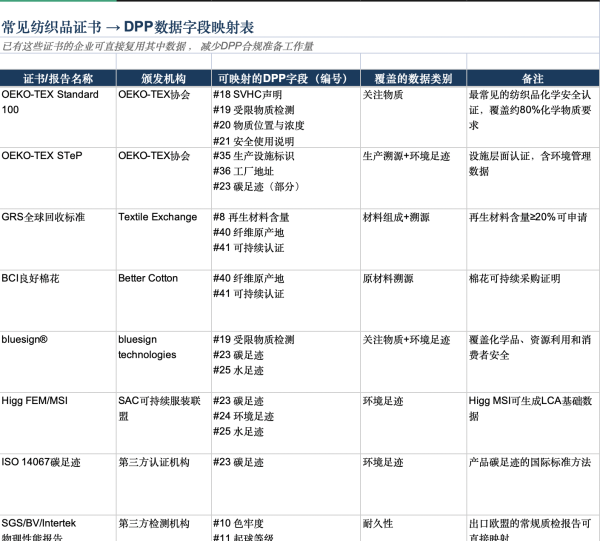This screenshot has width=600, height=541.
Task: Select note '最常见的纺织品化学安全认证'
Action: [x=533, y=117]
